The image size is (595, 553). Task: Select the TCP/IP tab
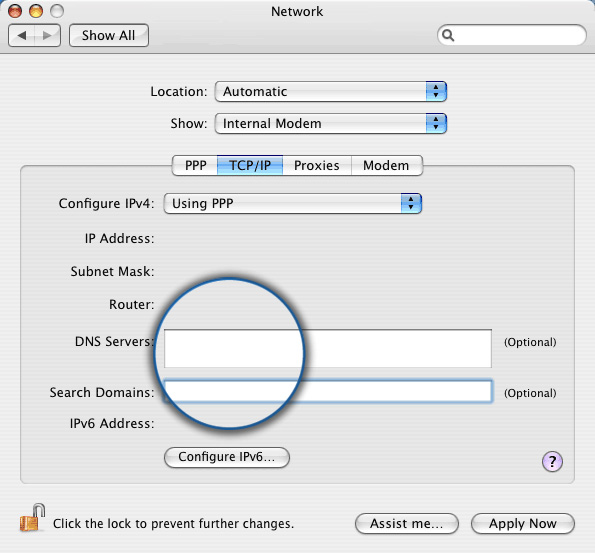250,165
